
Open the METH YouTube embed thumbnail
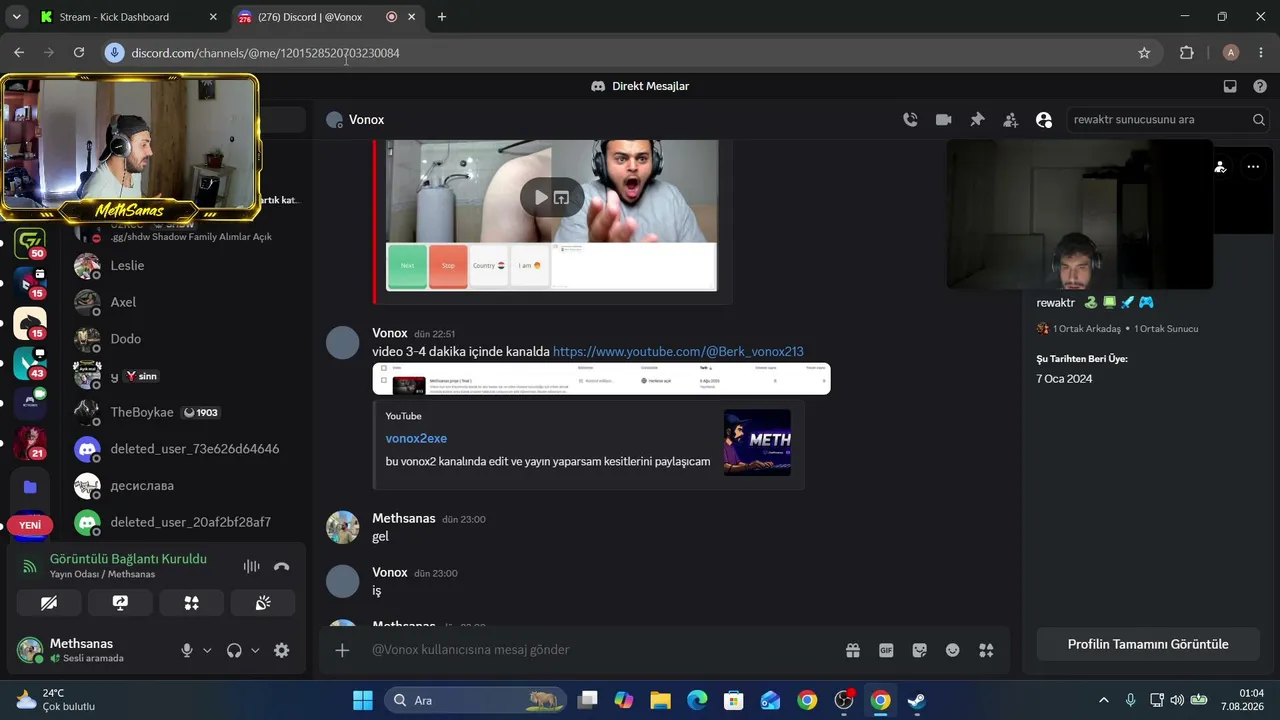(757, 442)
